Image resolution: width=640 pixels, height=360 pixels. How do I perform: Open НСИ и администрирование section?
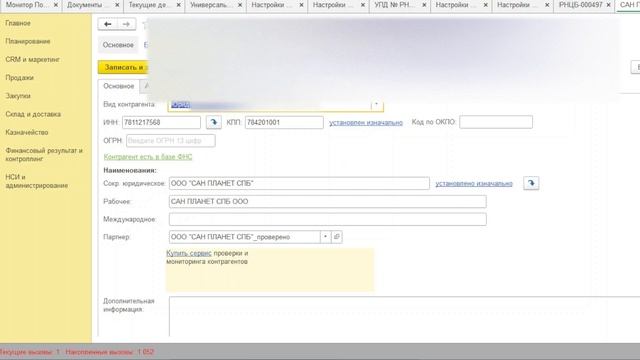(x=37, y=181)
